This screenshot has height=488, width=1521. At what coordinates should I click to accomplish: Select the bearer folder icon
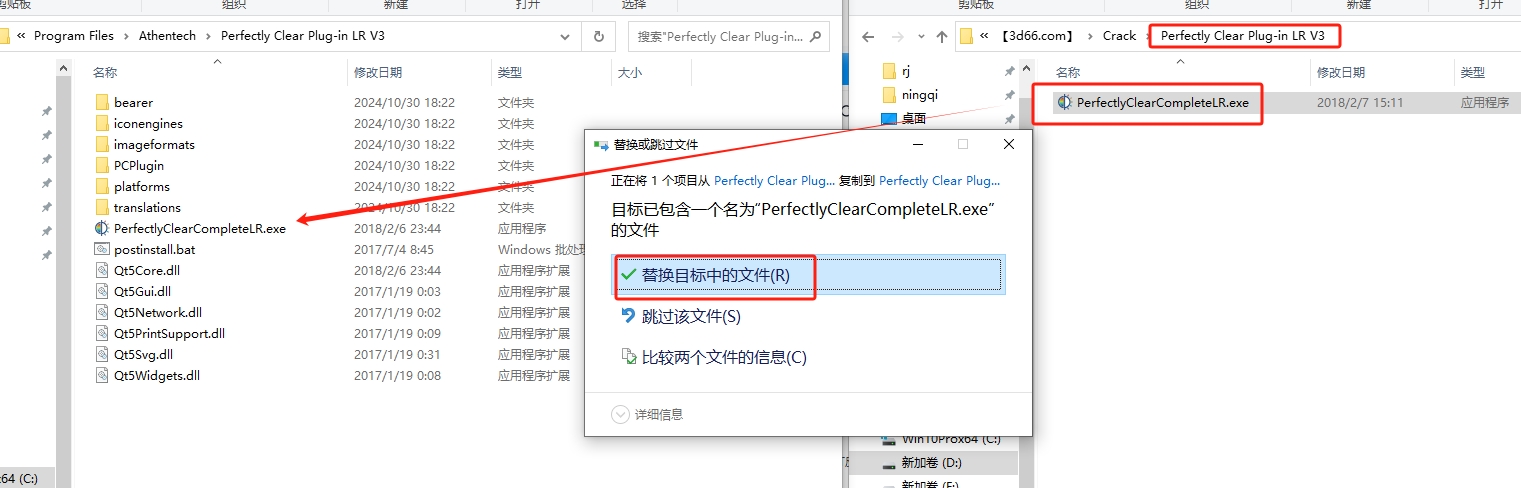[x=101, y=102]
